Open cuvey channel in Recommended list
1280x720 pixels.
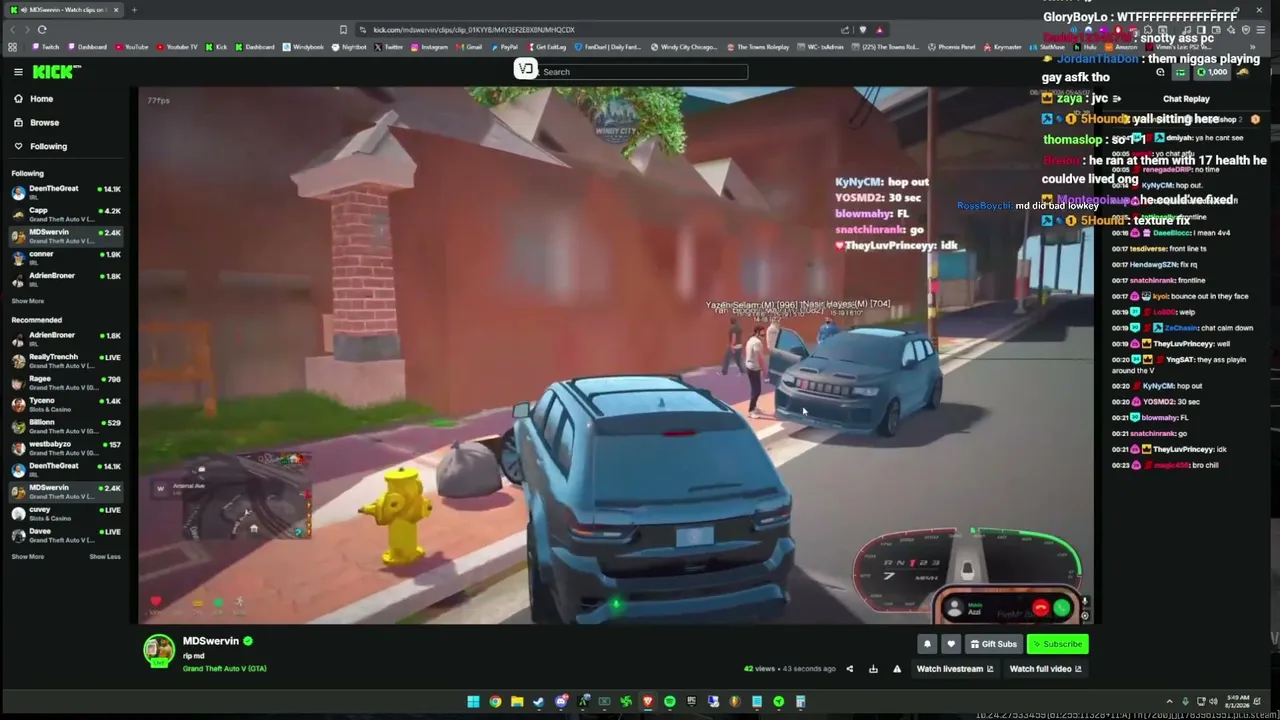coord(66,513)
